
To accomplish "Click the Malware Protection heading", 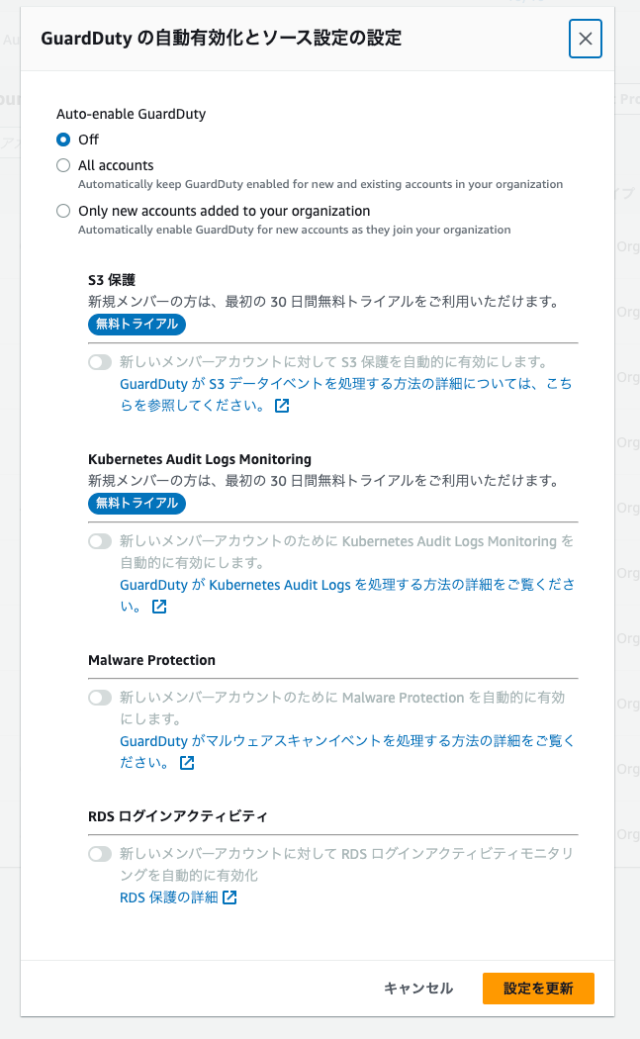I will point(152,660).
